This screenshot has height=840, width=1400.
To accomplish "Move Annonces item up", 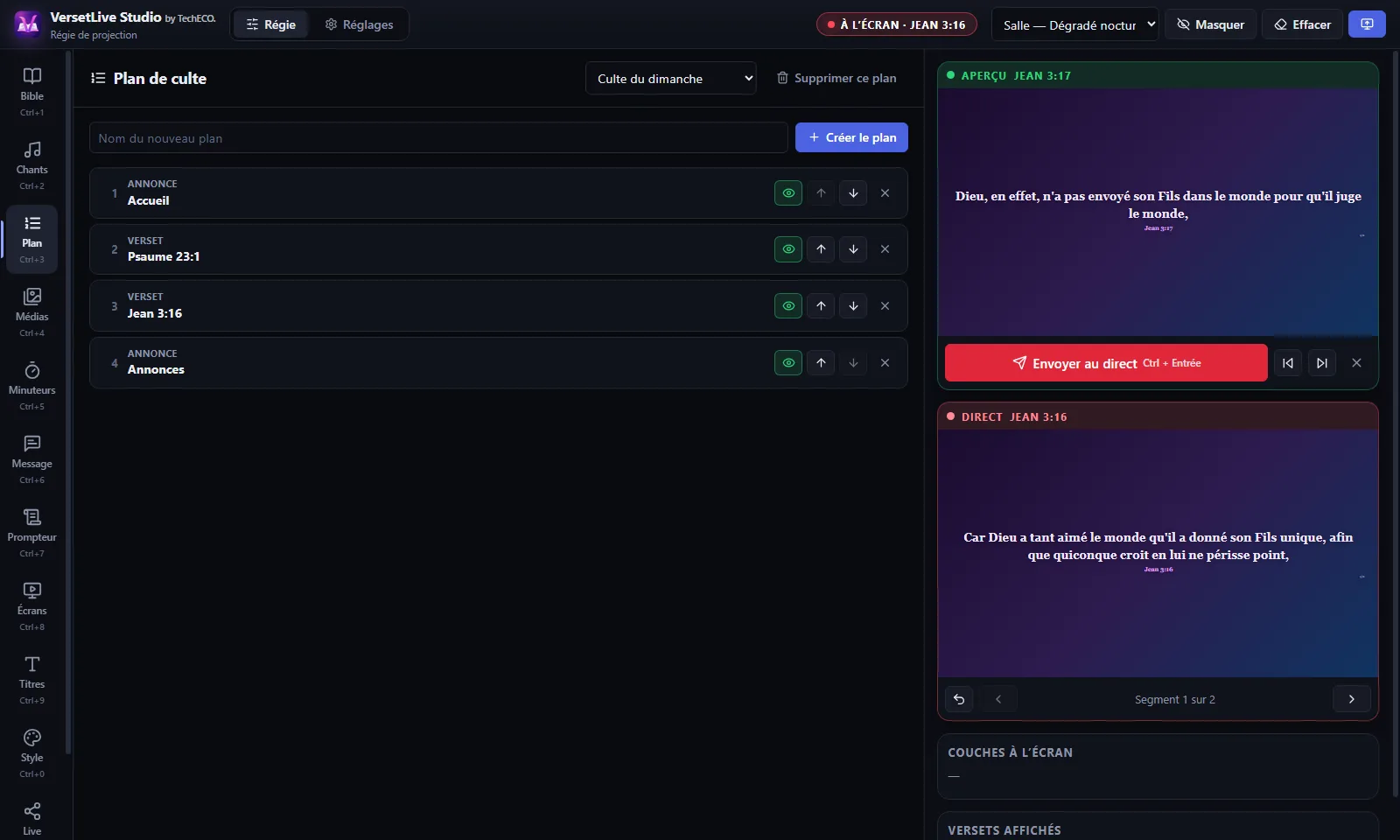I will point(821,363).
